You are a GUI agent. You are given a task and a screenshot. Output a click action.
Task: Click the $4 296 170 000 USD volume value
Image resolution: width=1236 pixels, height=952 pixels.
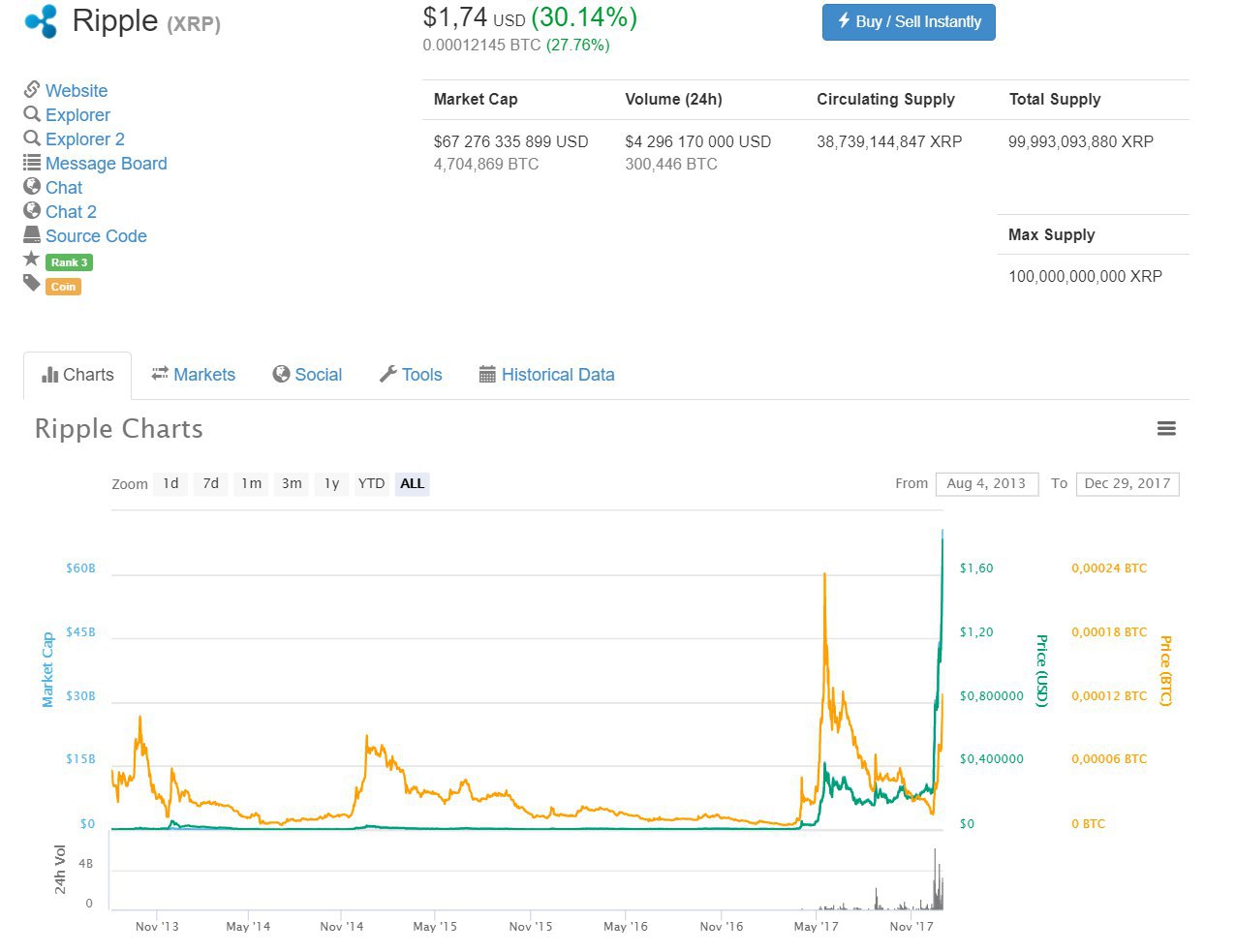tap(698, 141)
